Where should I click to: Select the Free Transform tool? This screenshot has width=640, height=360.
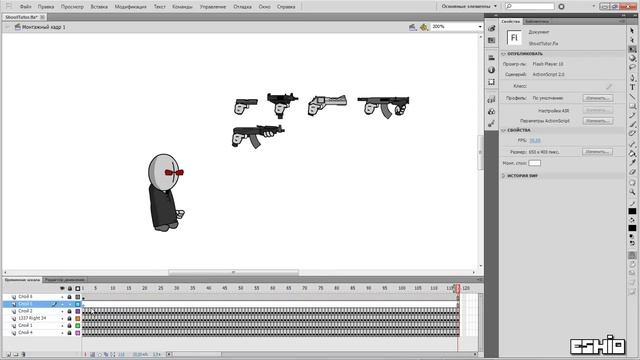(632, 49)
